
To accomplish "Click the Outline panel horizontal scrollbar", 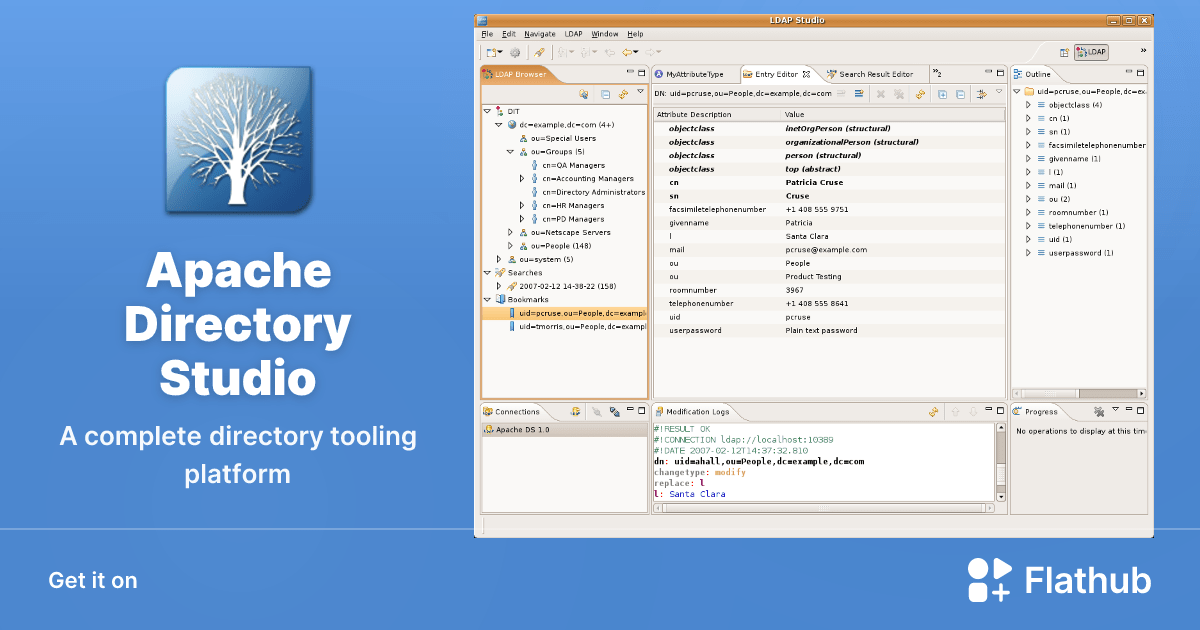I will pos(1080,393).
